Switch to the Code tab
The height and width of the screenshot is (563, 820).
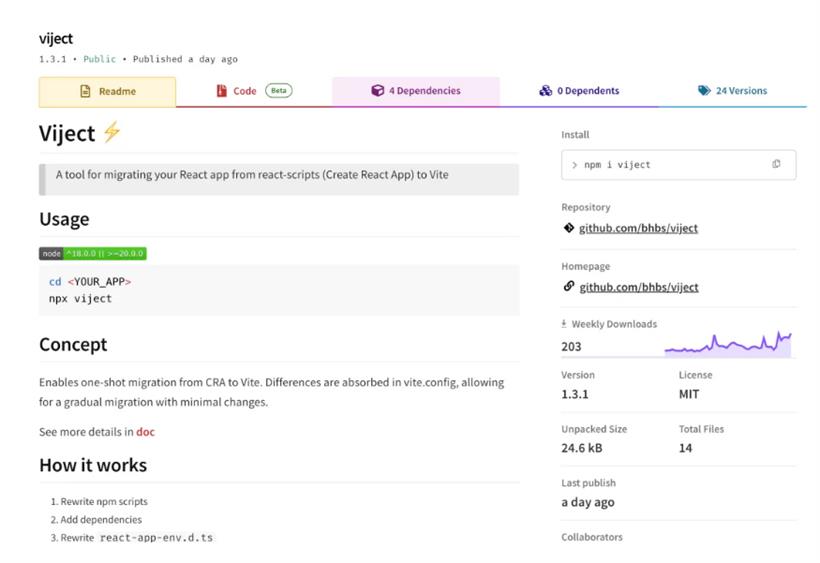254,91
